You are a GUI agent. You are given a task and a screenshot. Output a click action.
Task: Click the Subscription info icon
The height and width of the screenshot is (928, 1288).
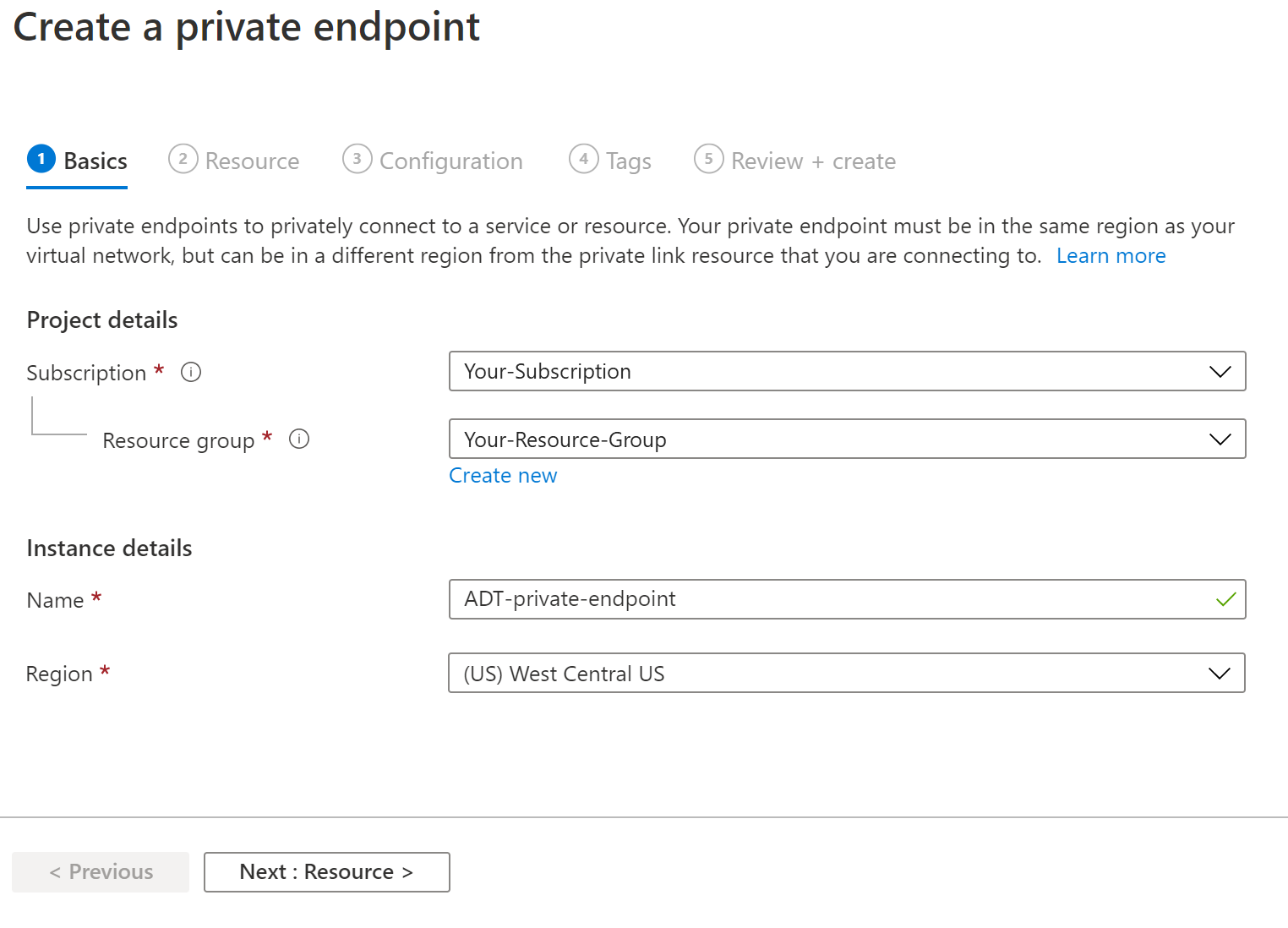click(191, 372)
